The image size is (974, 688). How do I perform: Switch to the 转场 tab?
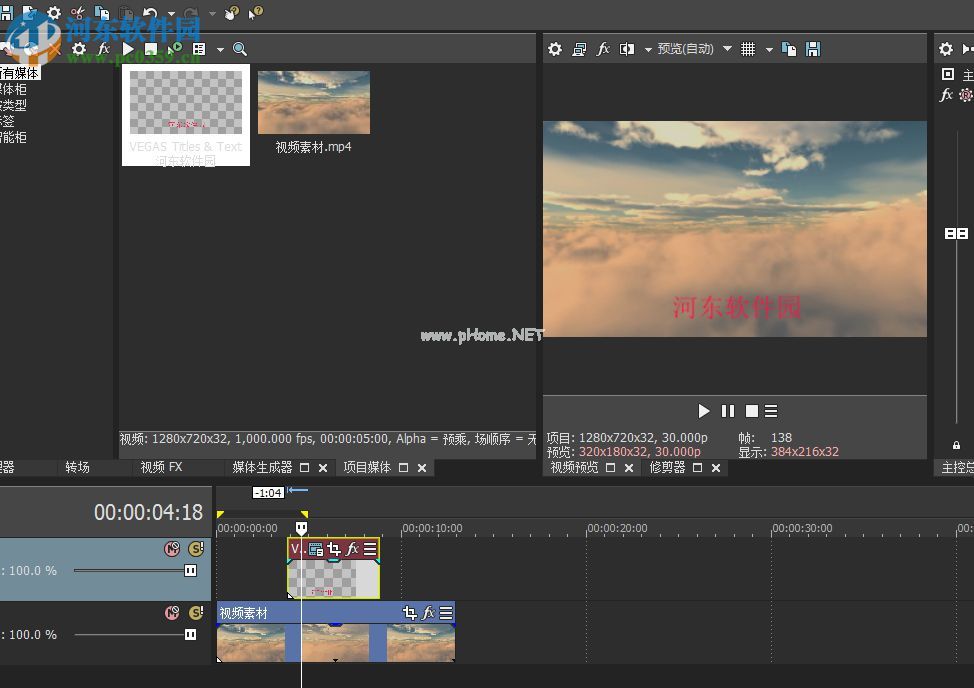(78, 467)
